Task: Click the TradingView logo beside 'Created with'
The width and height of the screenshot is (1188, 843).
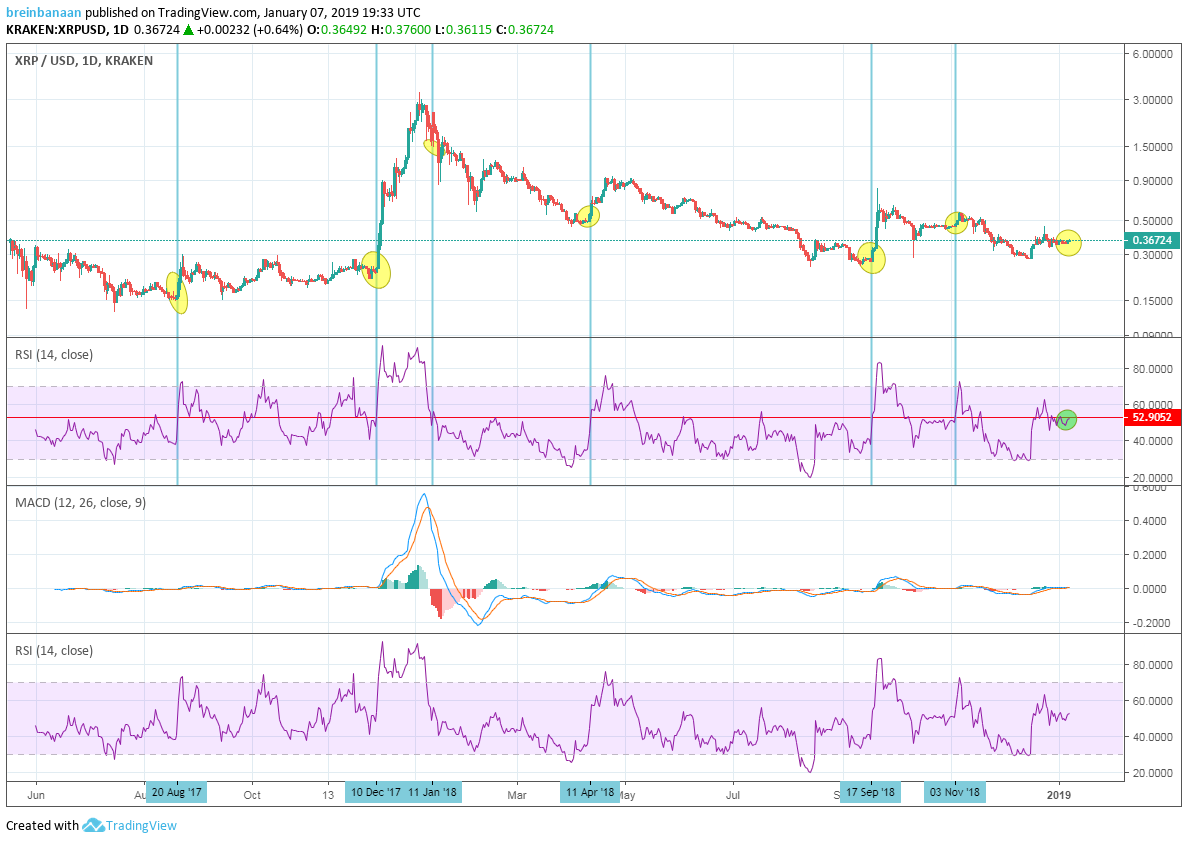Action: (x=129, y=825)
